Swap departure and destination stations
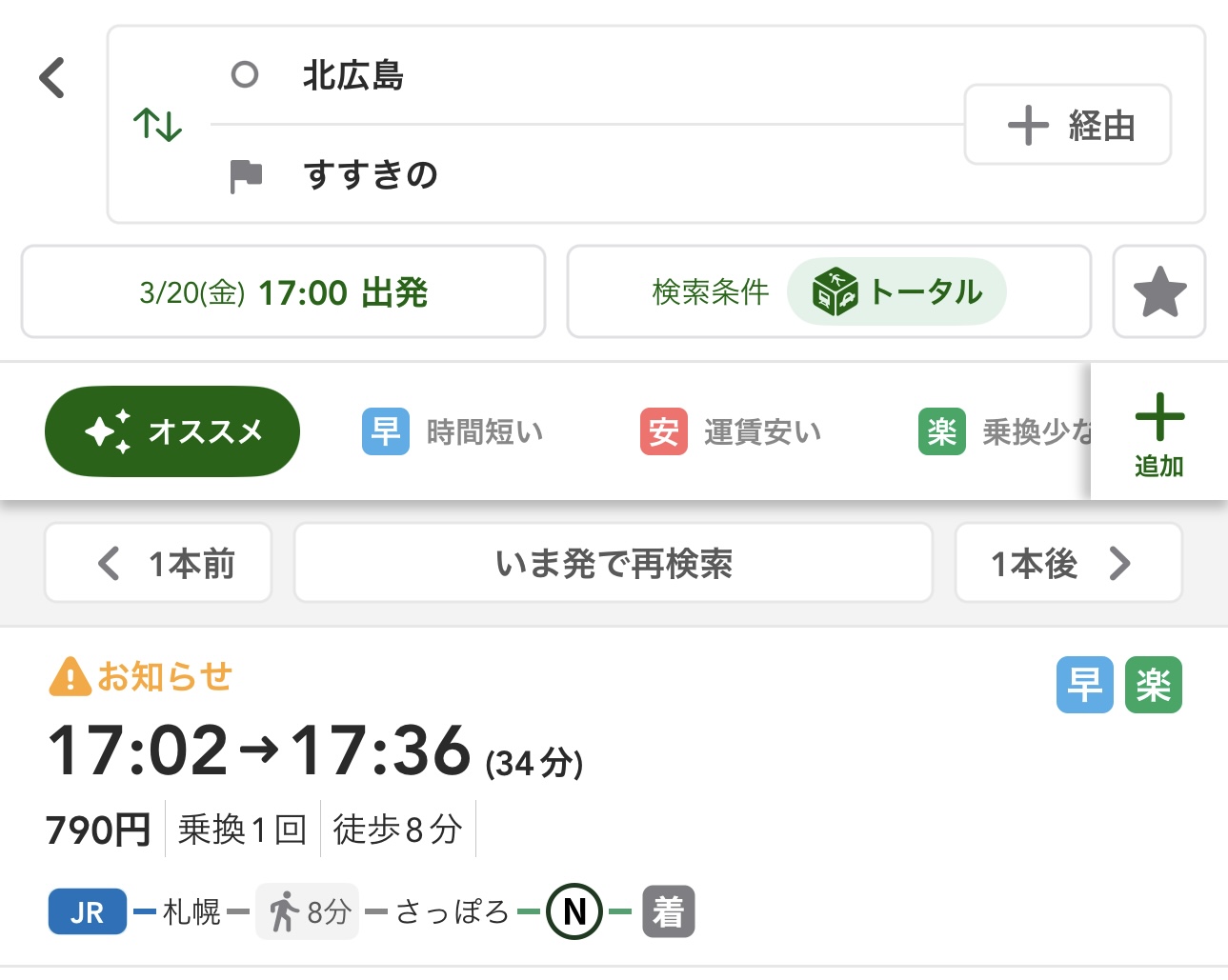This screenshot has height=980, width=1228. click(x=157, y=125)
